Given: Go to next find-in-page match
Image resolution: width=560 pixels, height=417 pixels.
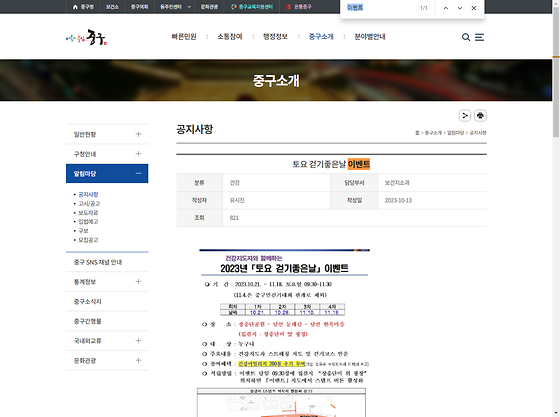Looking at the screenshot, I should (460, 8).
